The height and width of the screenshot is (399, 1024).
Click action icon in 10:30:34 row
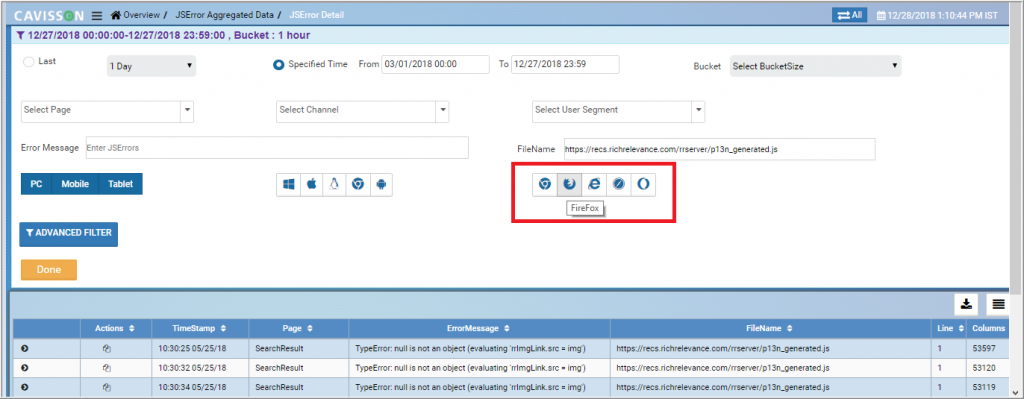coord(106,387)
